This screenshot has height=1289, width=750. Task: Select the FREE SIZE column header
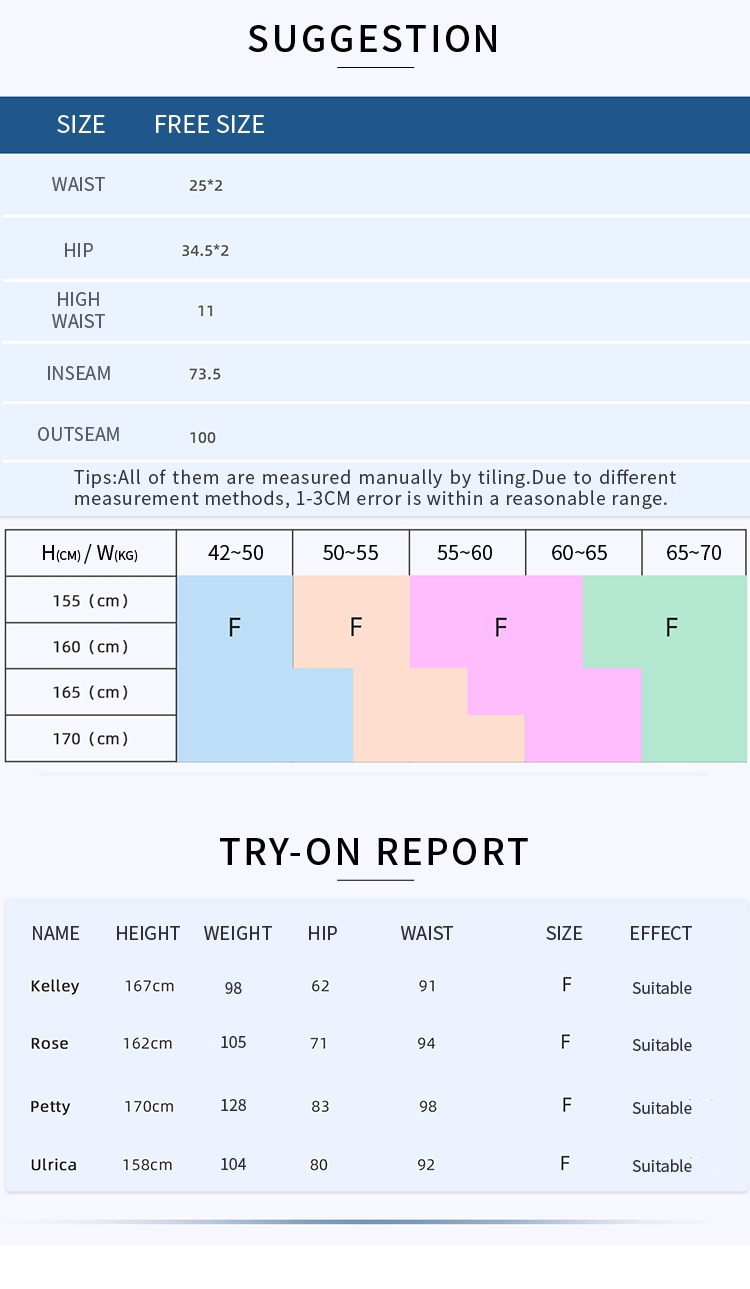pos(209,124)
